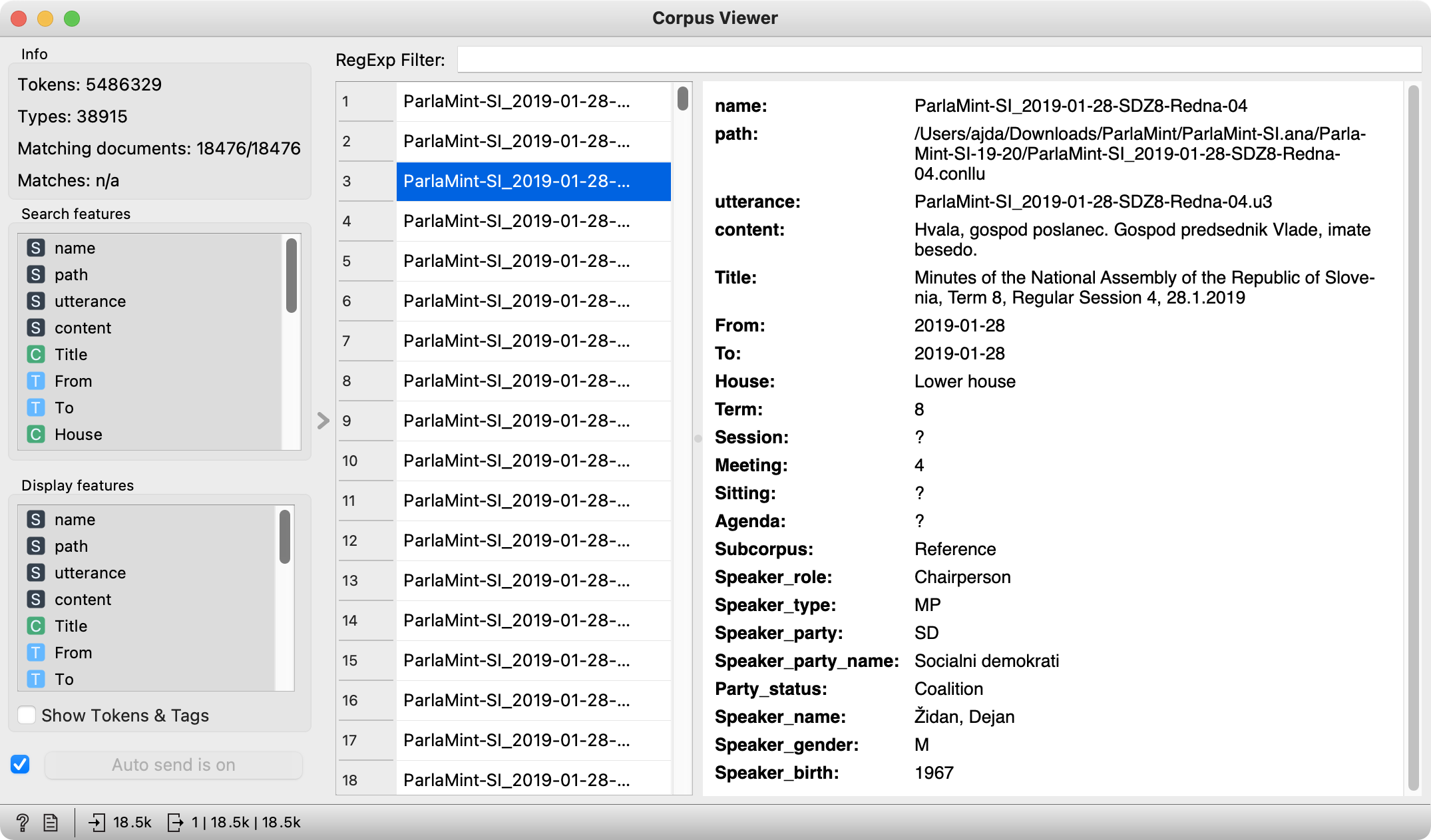This screenshot has height=840, width=1431.
Task: Select the From time icon in Display features
Action: point(36,653)
